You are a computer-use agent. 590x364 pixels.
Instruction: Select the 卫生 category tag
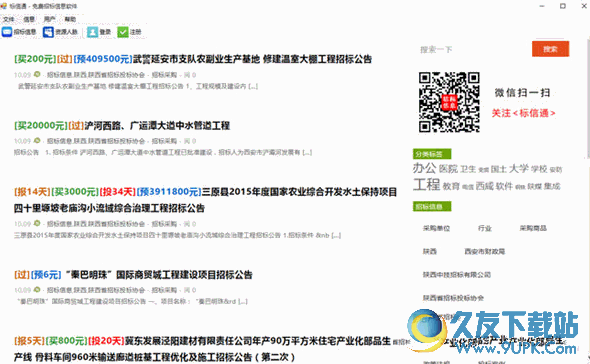[468, 169]
